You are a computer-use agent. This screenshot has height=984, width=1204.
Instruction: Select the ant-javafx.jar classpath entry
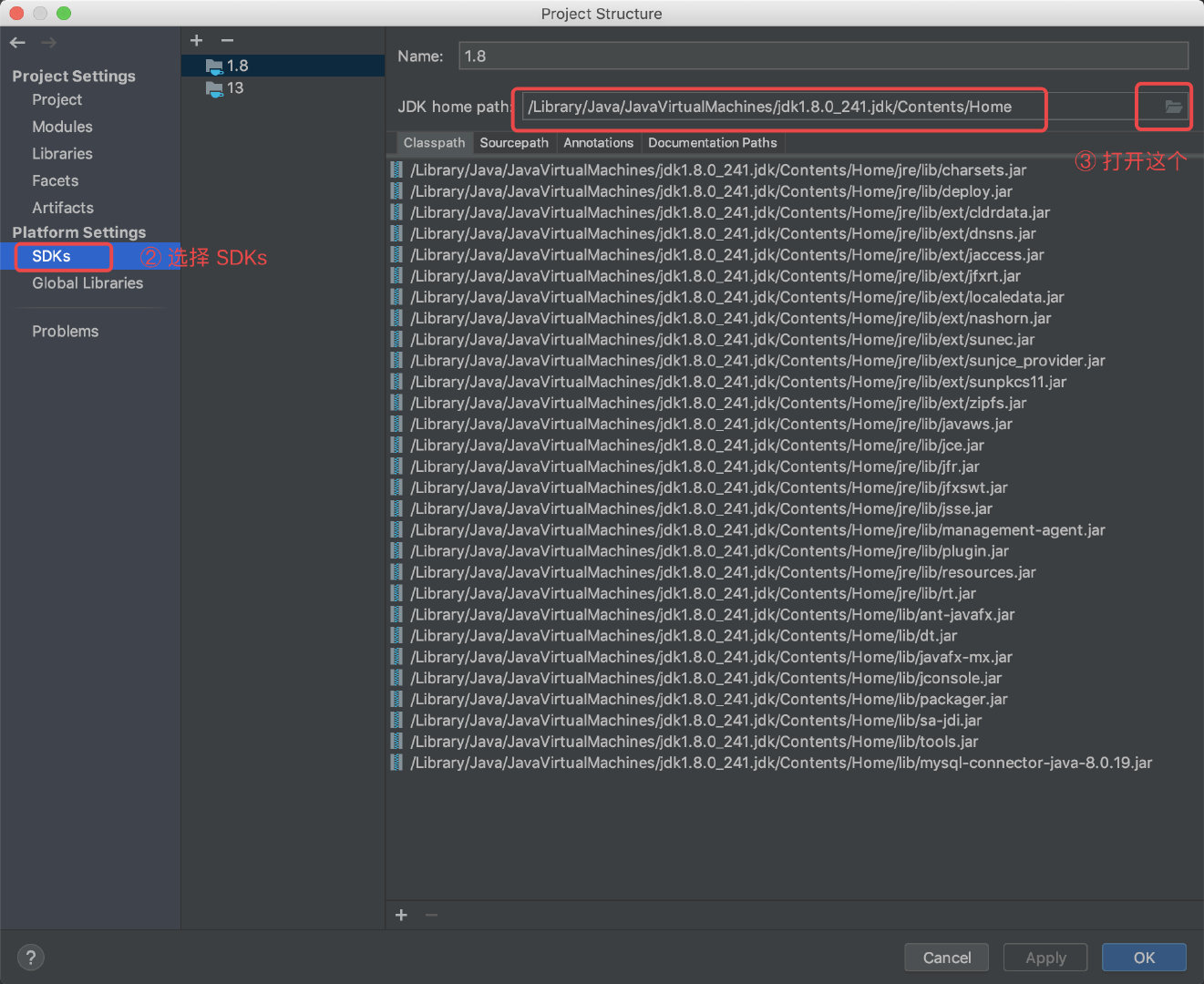[x=713, y=615]
